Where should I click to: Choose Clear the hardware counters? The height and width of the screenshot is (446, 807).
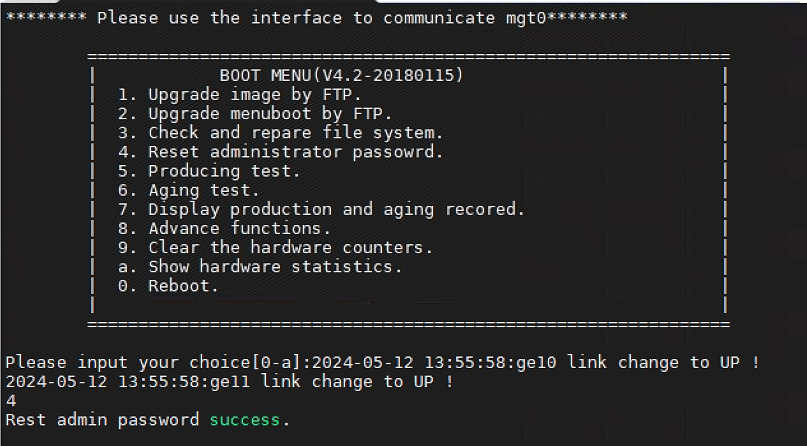(276, 247)
